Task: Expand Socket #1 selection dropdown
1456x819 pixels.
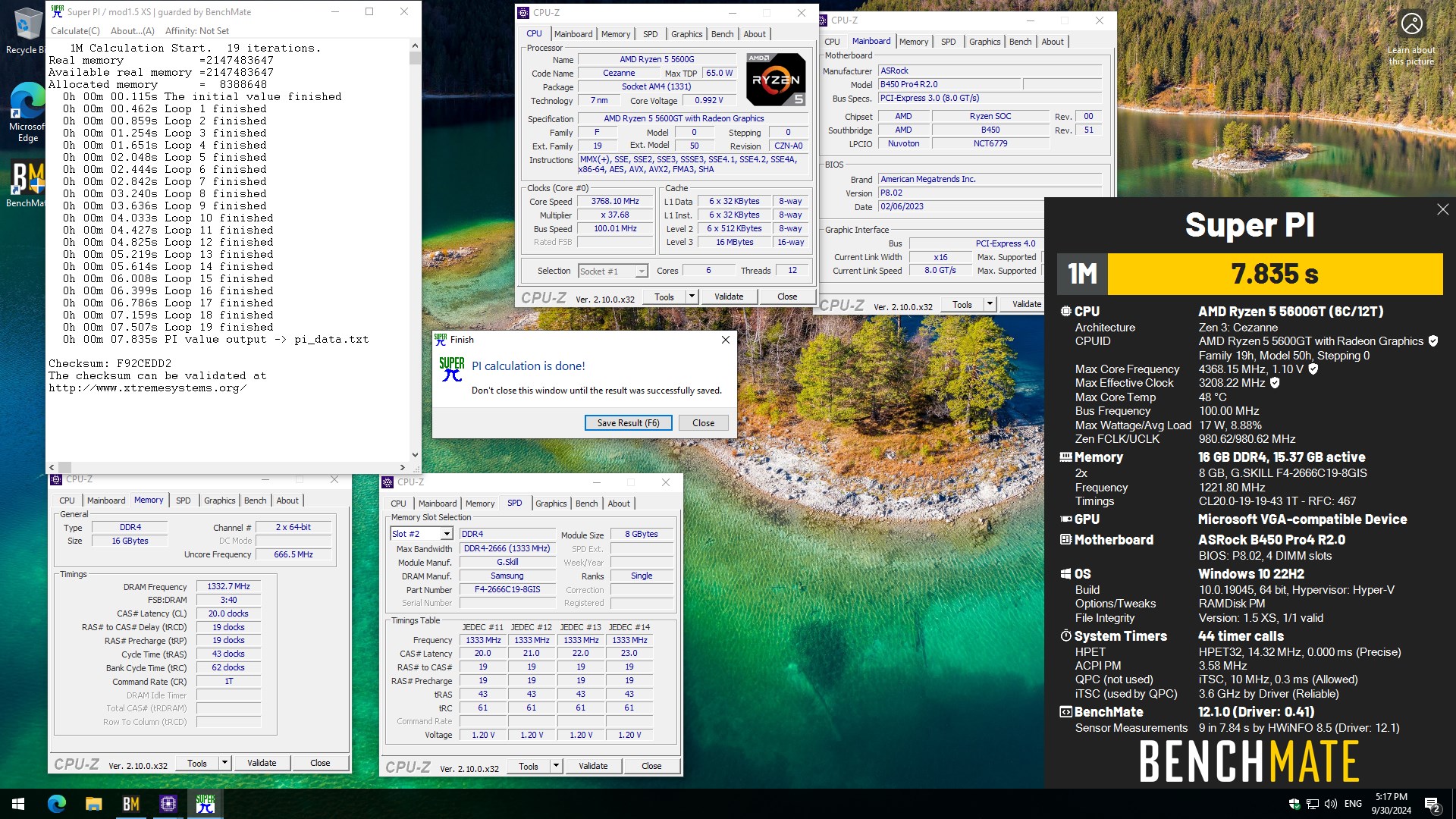Action: (x=642, y=271)
